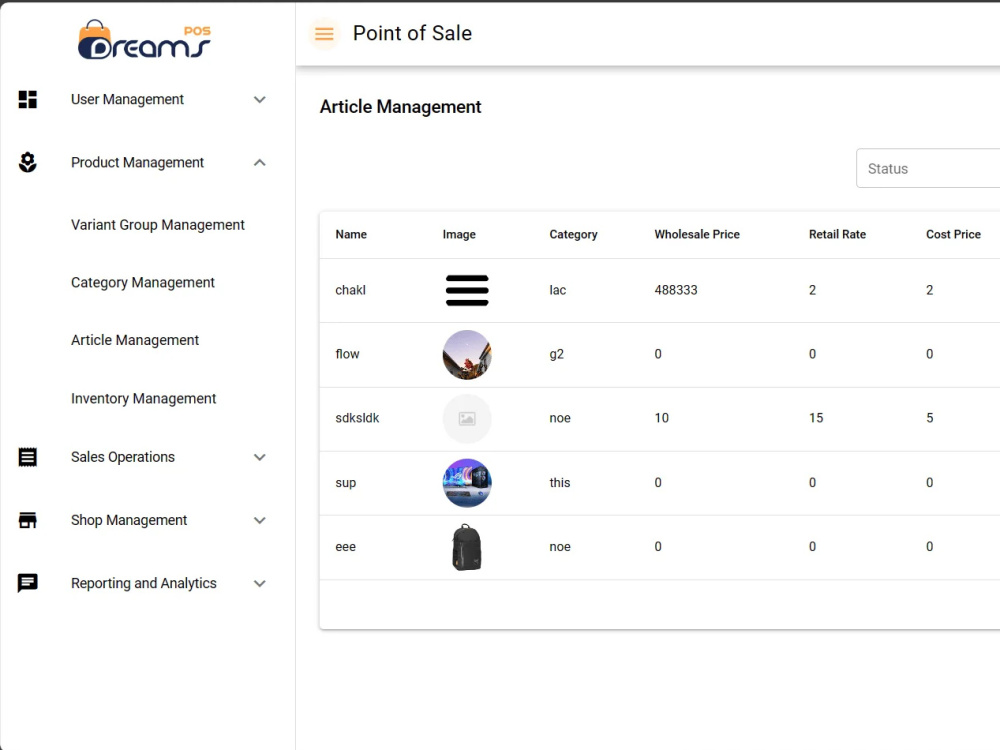
Task: Open Variant Group Management page
Action: click(158, 225)
